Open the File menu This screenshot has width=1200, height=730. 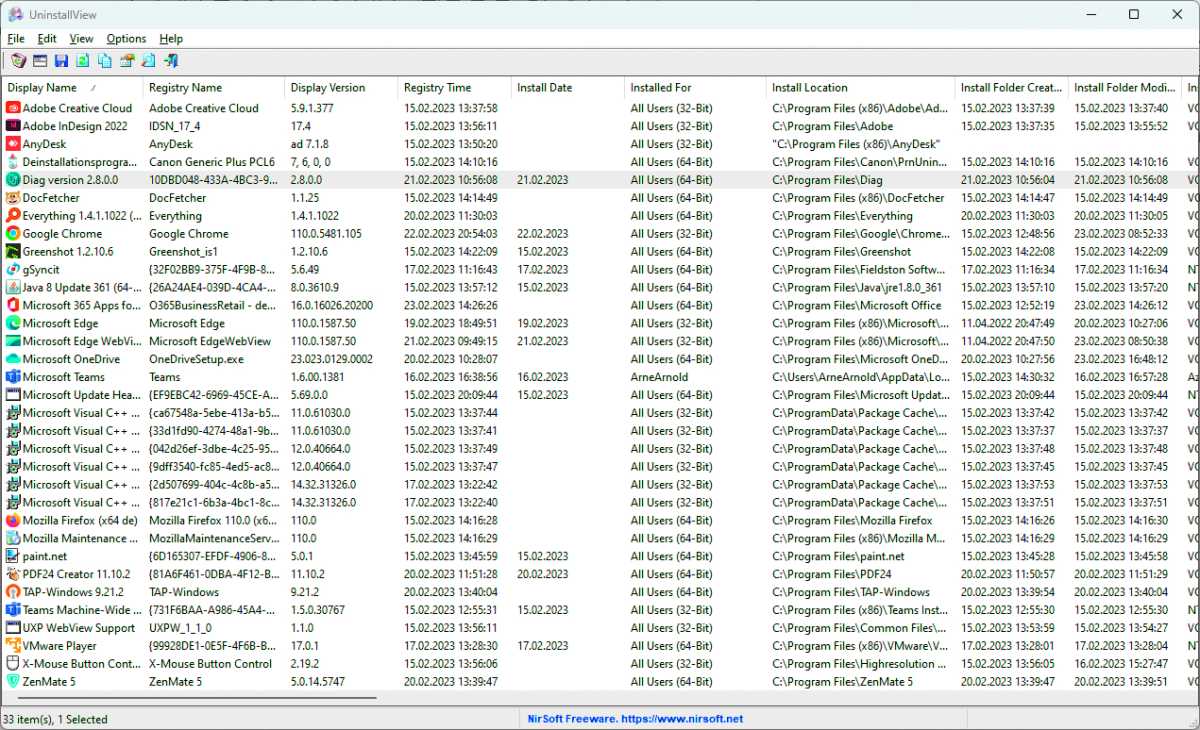coord(16,39)
